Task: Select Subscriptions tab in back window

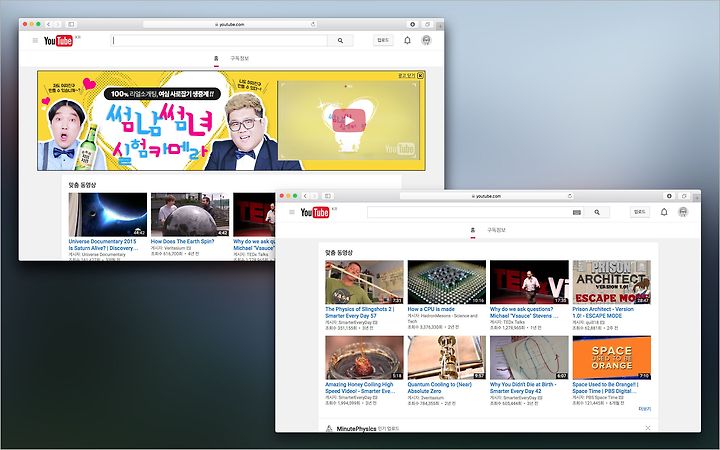Action: [x=239, y=59]
